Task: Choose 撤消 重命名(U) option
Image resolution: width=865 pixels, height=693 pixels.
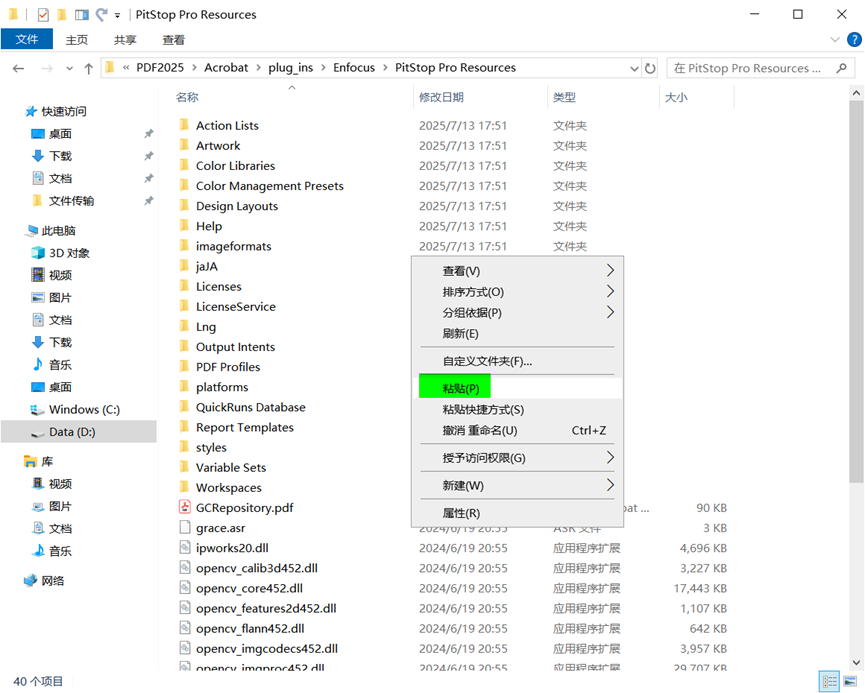Action: pos(517,430)
